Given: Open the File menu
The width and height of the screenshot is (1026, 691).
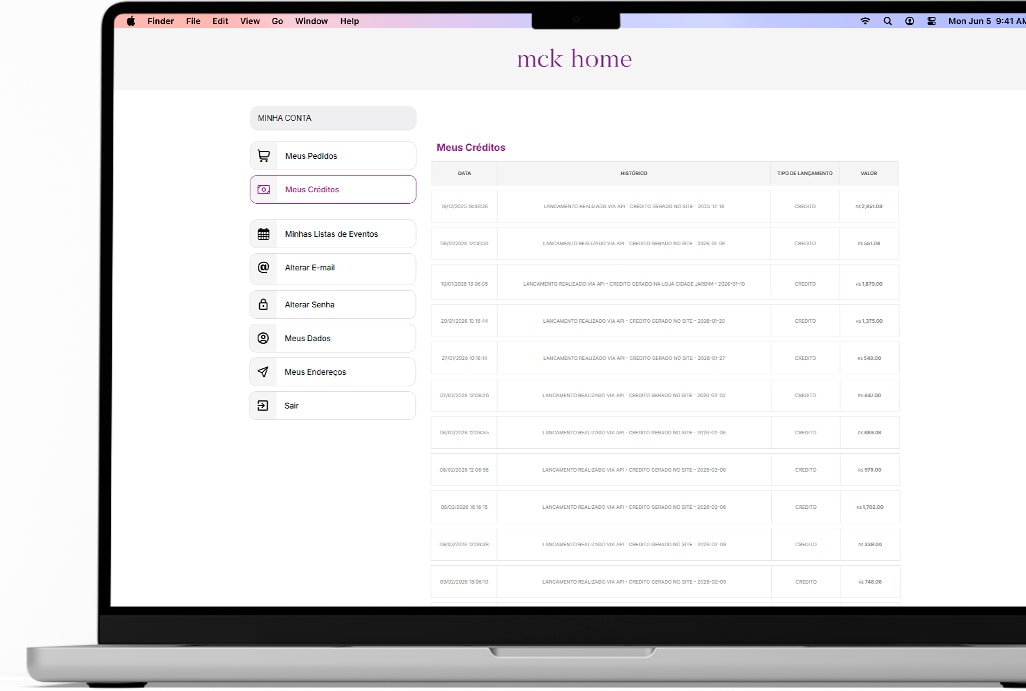Looking at the screenshot, I should 193,21.
